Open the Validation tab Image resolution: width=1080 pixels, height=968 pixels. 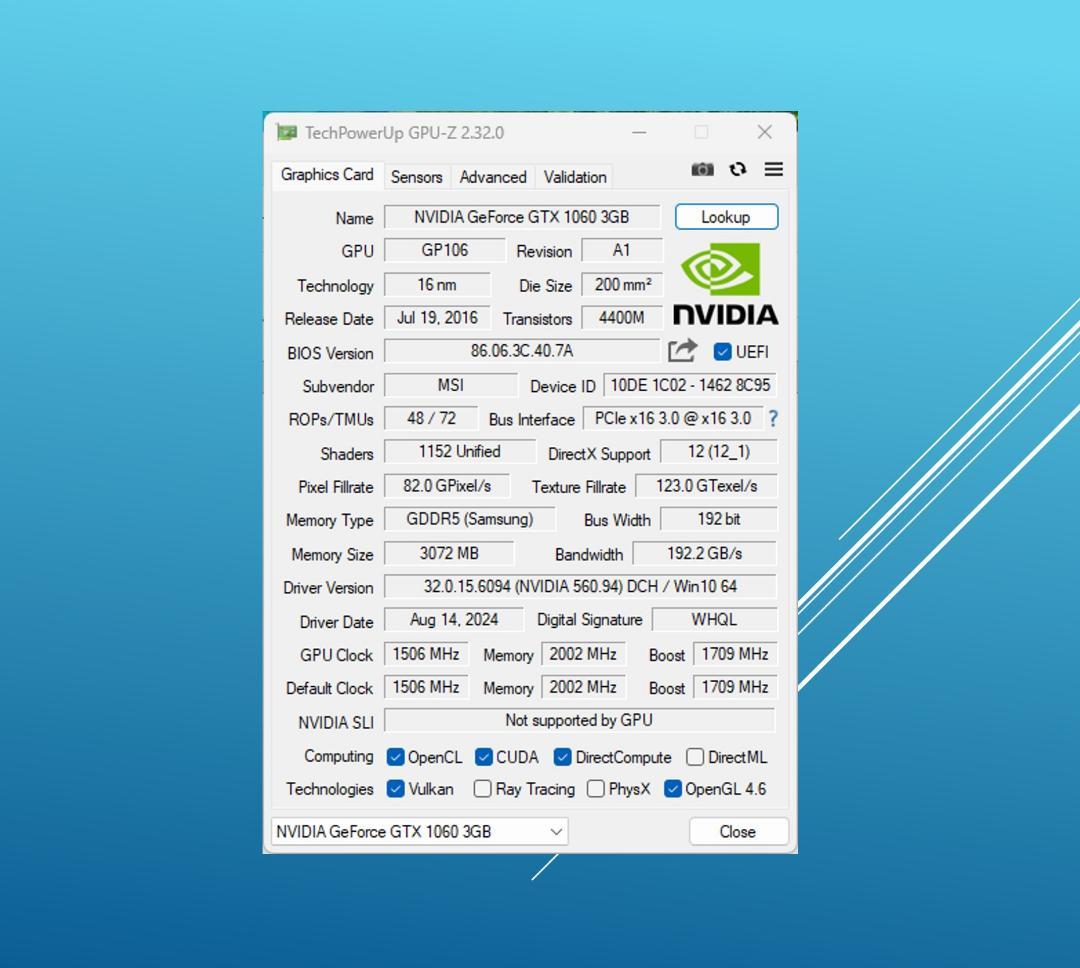click(575, 177)
